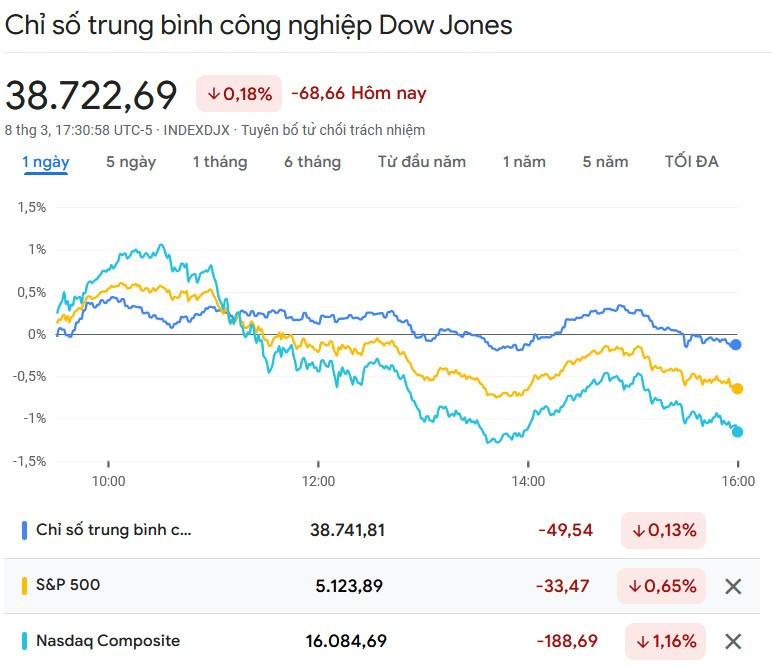This screenshot has height=667, width=772.
Task: Click the red 0,18% down-arrow badge
Action: coord(239,94)
